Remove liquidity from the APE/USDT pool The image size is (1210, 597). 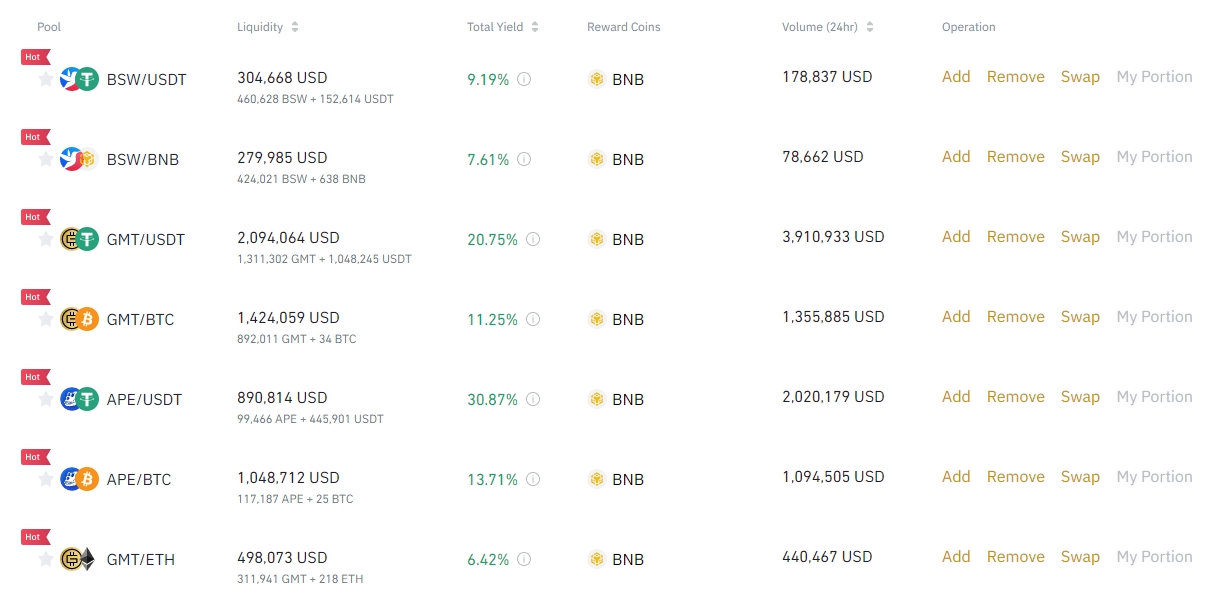pos(1015,397)
